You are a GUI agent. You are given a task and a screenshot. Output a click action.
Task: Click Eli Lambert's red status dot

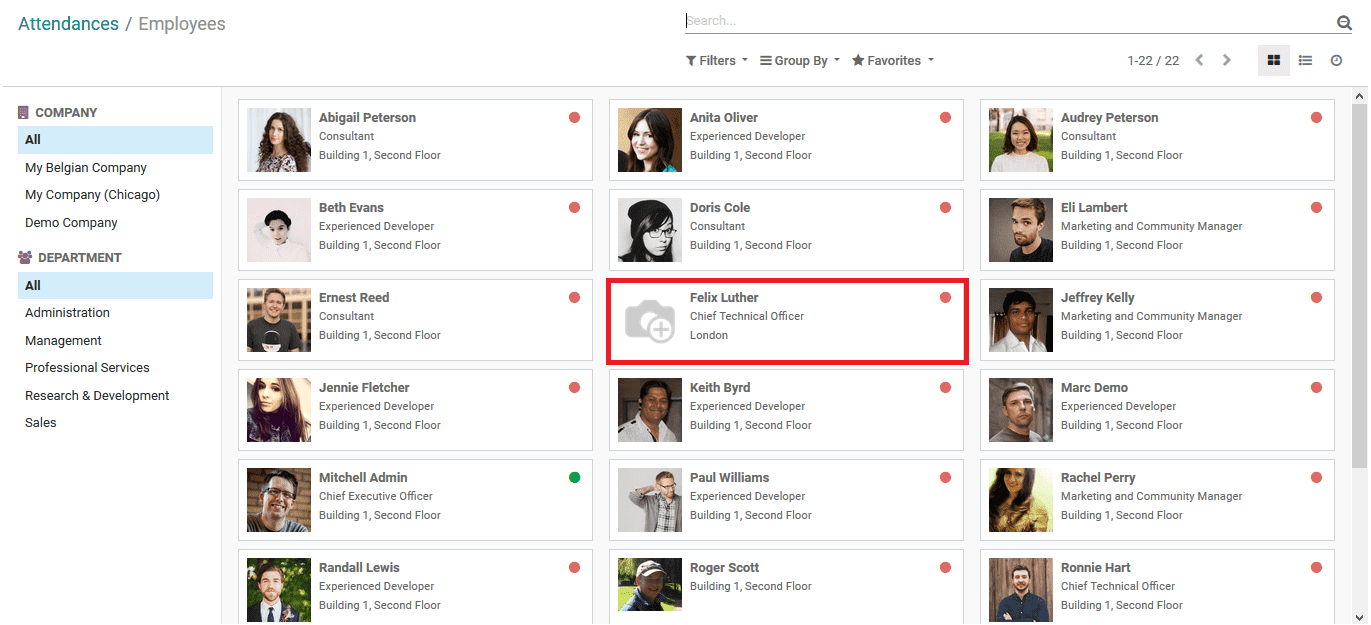coord(1316,208)
